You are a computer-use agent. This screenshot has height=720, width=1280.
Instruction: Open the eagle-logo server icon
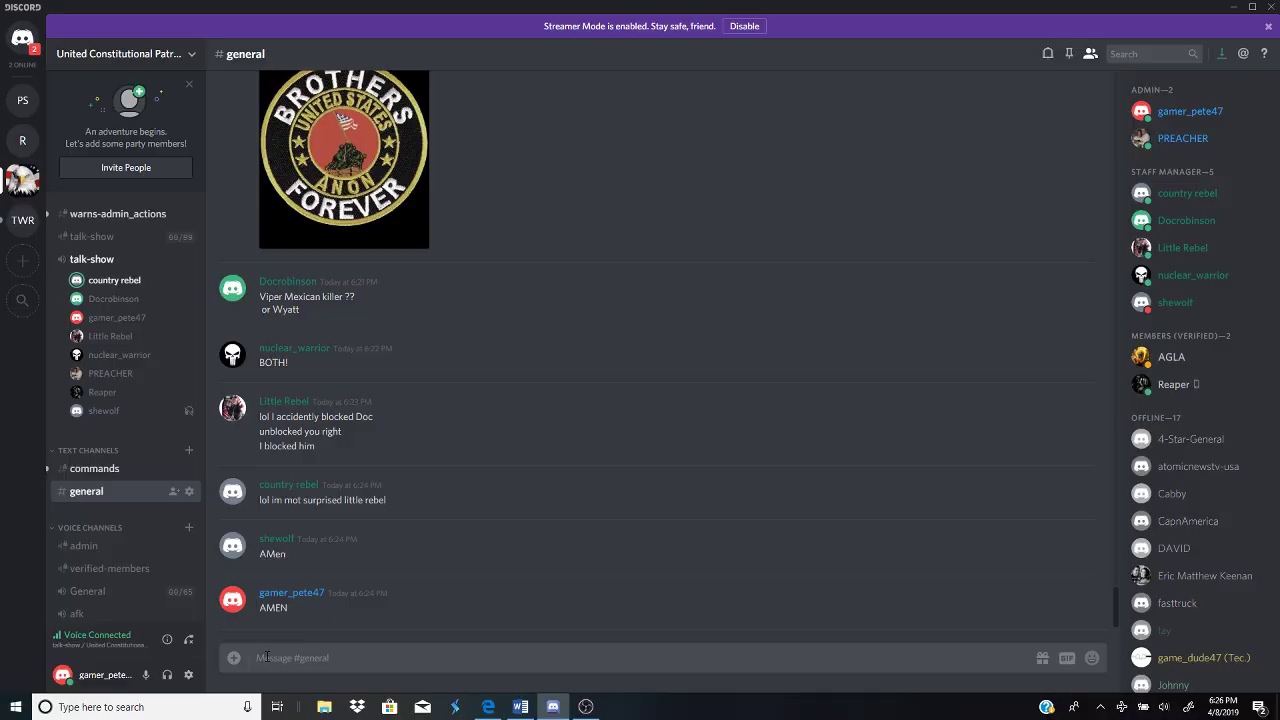point(22,180)
